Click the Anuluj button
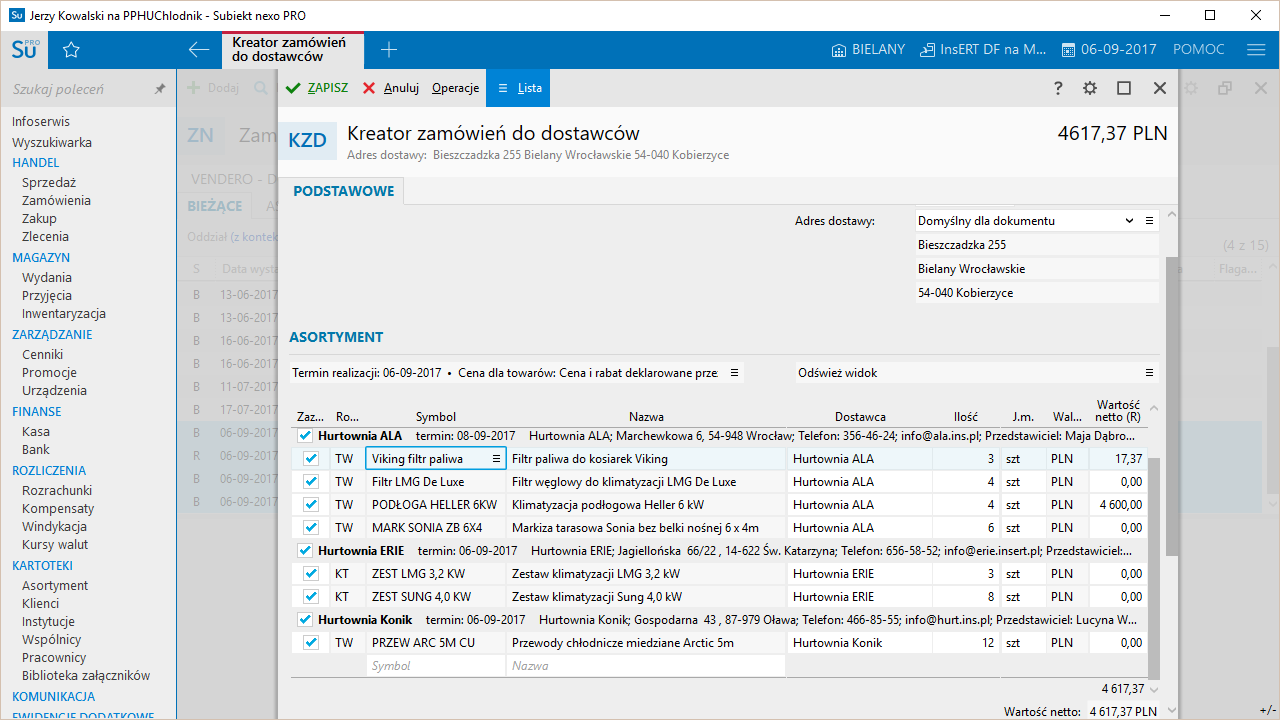This screenshot has width=1280, height=720. (x=391, y=88)
